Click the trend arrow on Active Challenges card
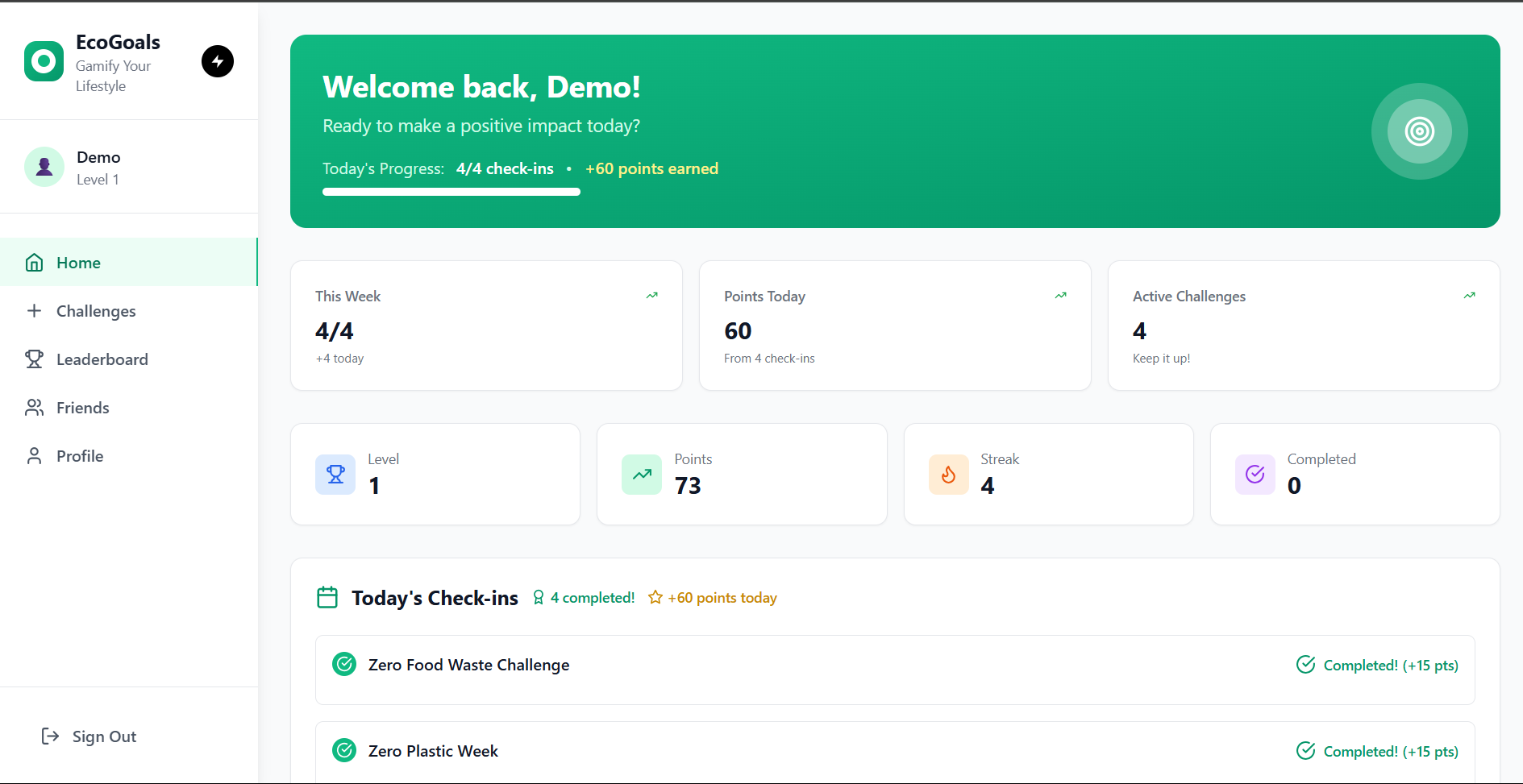The width and height of the screenshot is (1523, 784). 1469,296
